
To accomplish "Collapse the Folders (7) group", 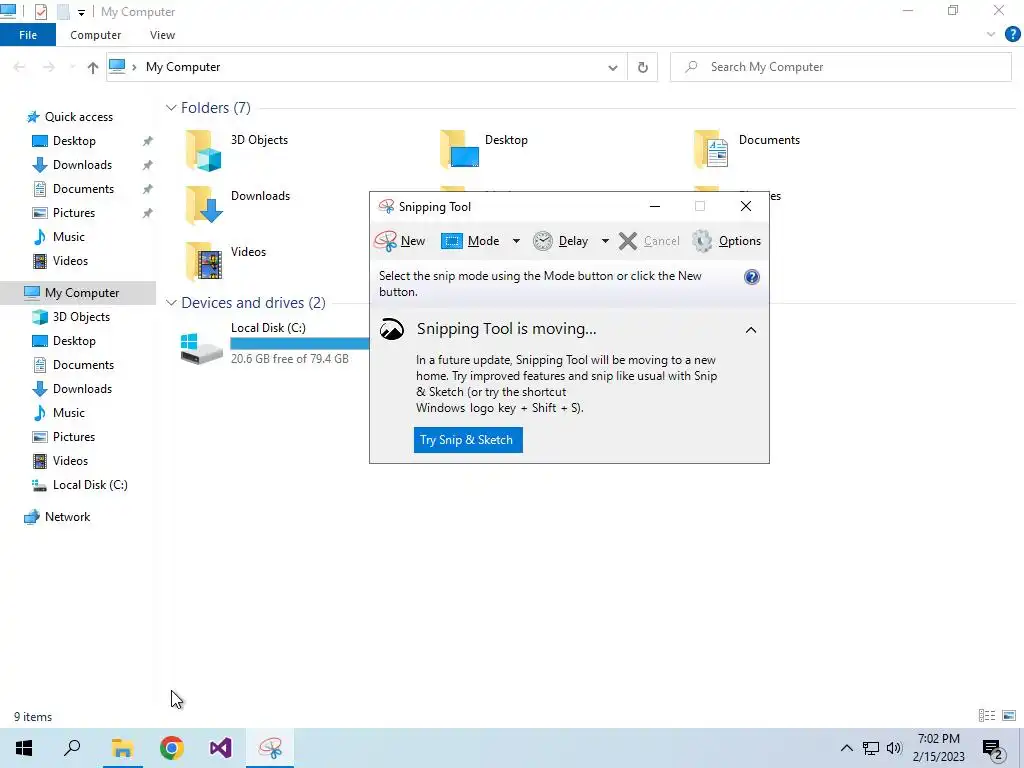I will [171, 108].
